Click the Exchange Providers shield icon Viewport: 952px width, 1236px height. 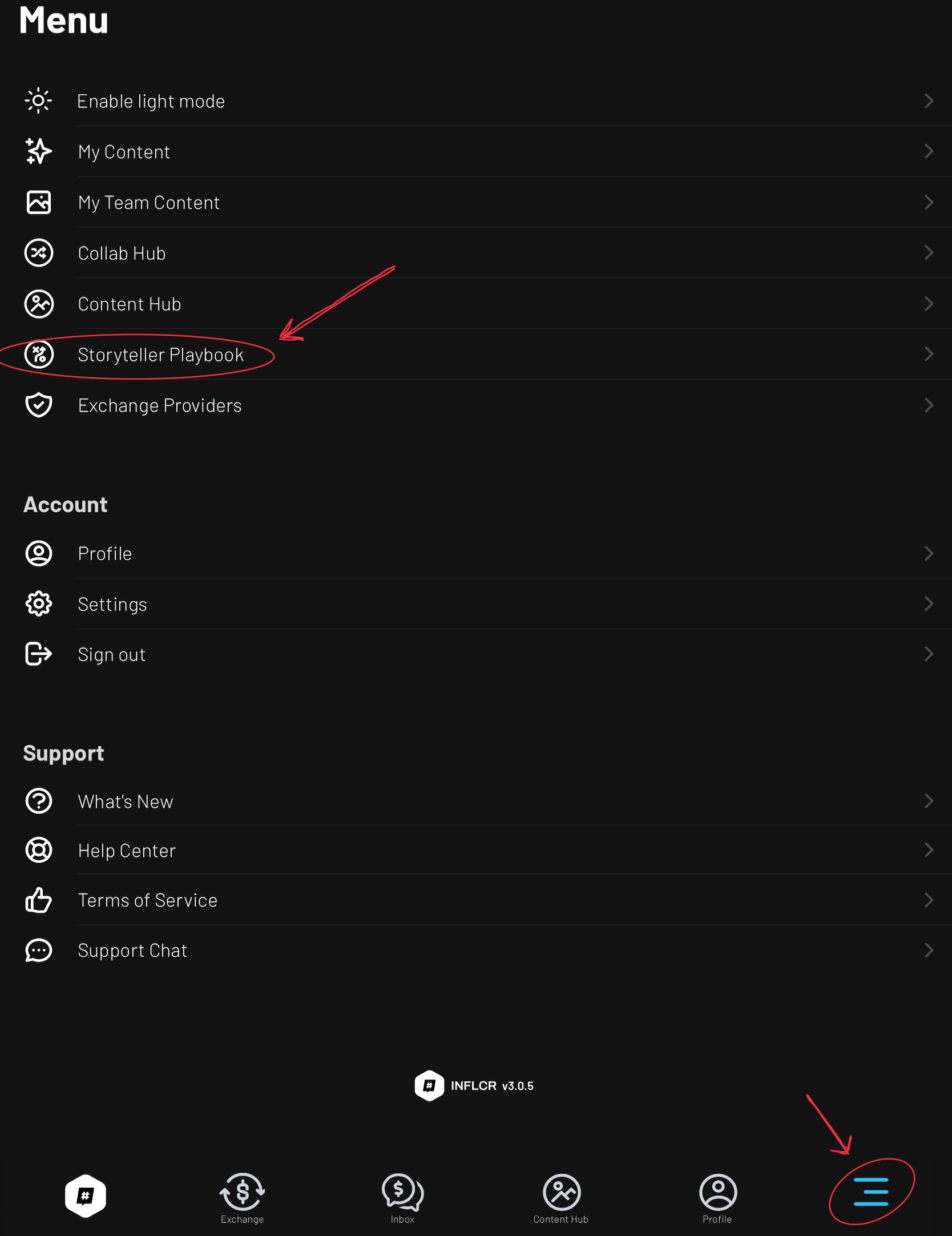(x=38, y=405)
